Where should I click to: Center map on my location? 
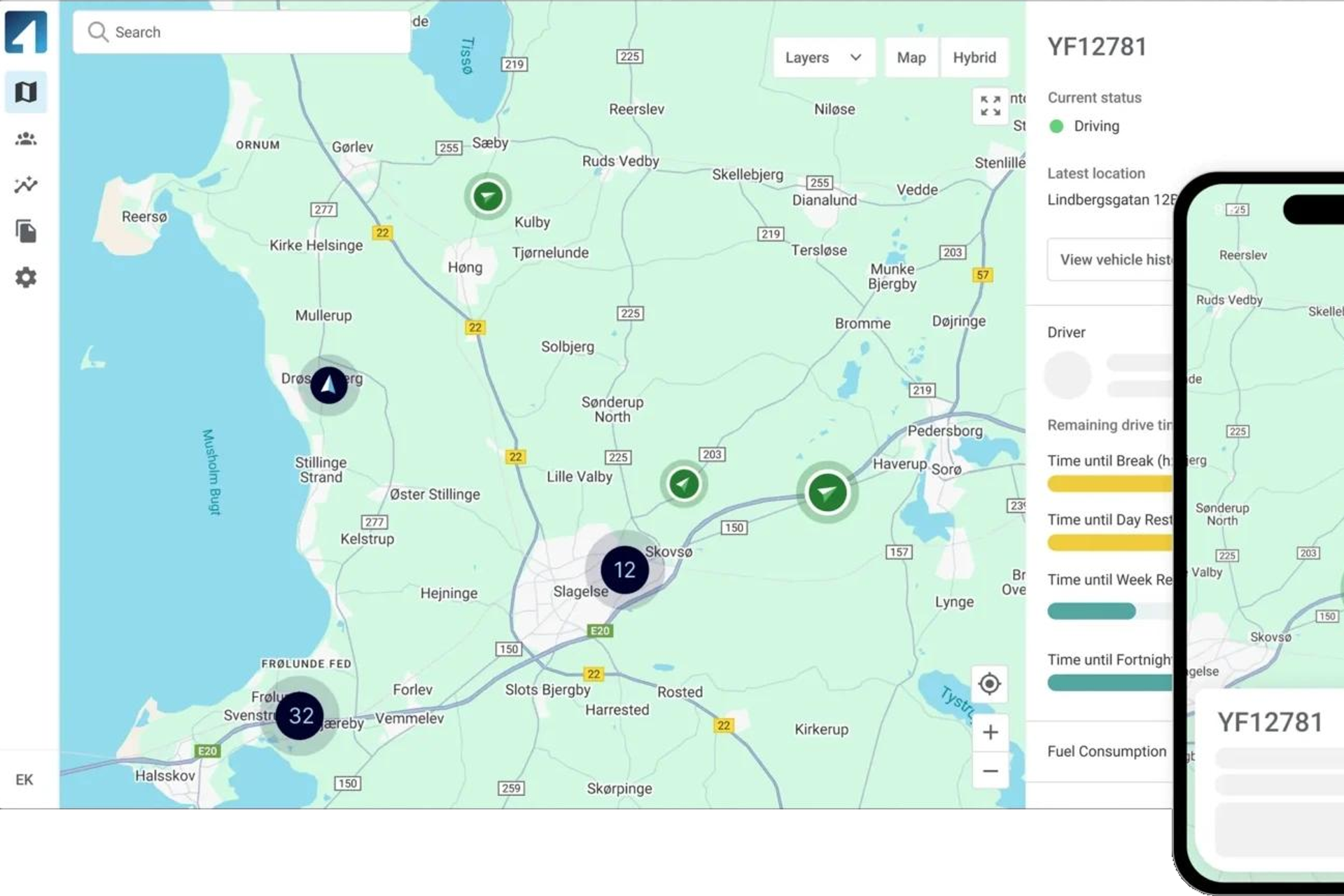point(990,683)
